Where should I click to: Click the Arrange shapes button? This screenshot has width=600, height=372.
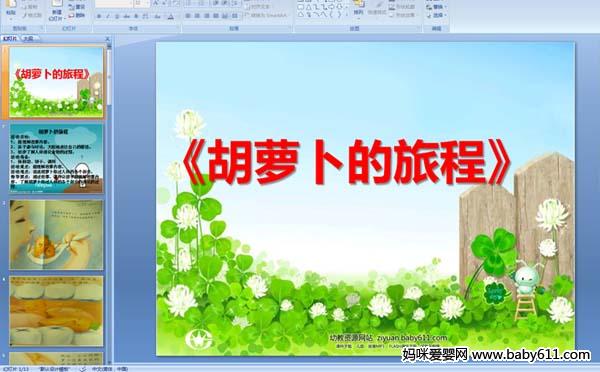click(358, 8)
